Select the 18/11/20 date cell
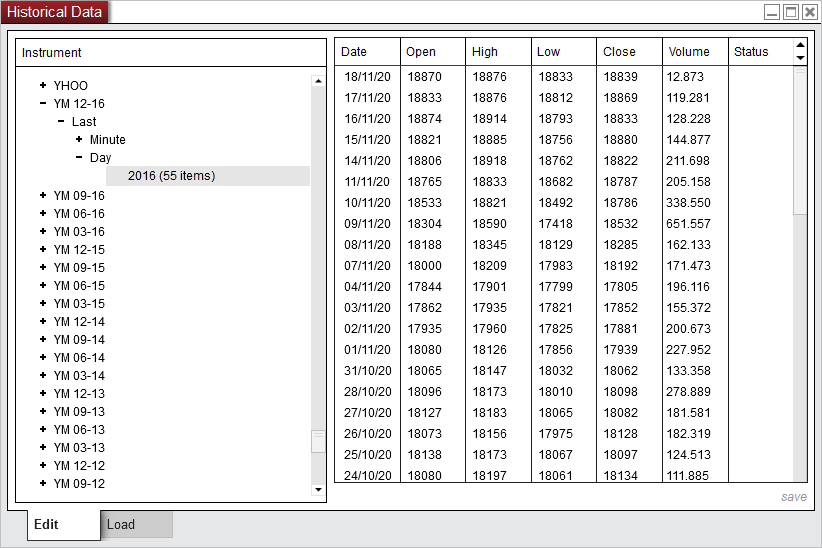The height and width of the screenshot is (548, 822). [x=367, y=77]
